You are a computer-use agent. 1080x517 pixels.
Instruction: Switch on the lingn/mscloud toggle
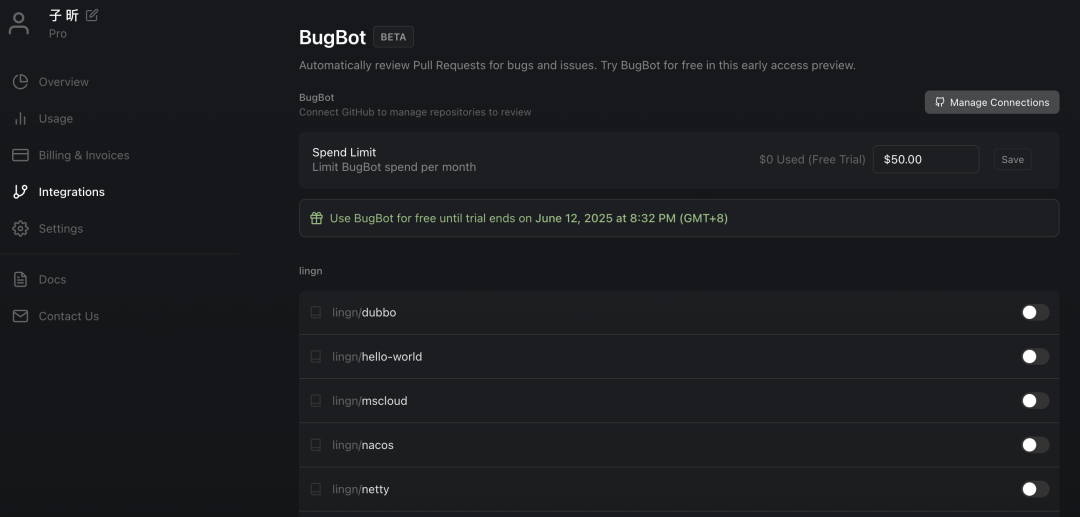(x=1035, y=401)
